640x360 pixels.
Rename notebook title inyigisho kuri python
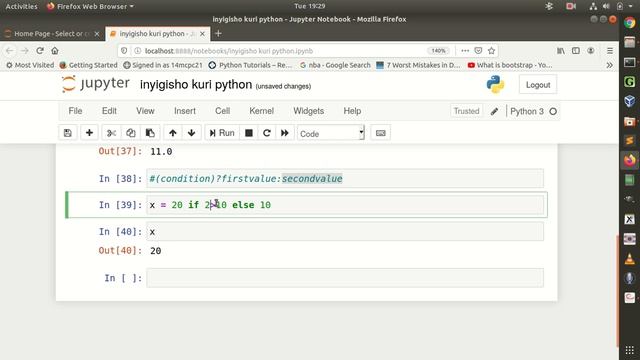pyautogui.click(x=196, y=85)
